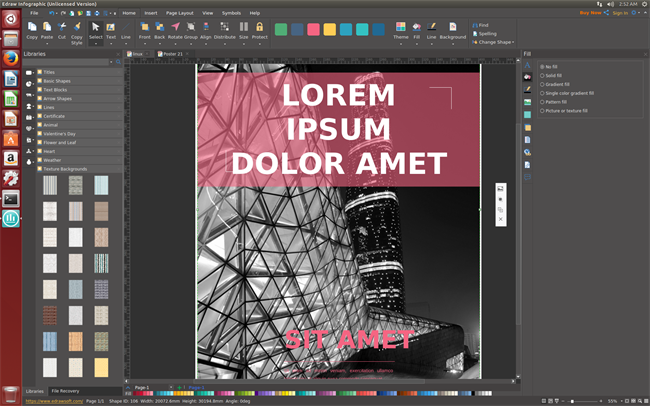The image size is (650, 406).
Task: Bring shape to Front using ribbon icon
Action: (144, 28)
